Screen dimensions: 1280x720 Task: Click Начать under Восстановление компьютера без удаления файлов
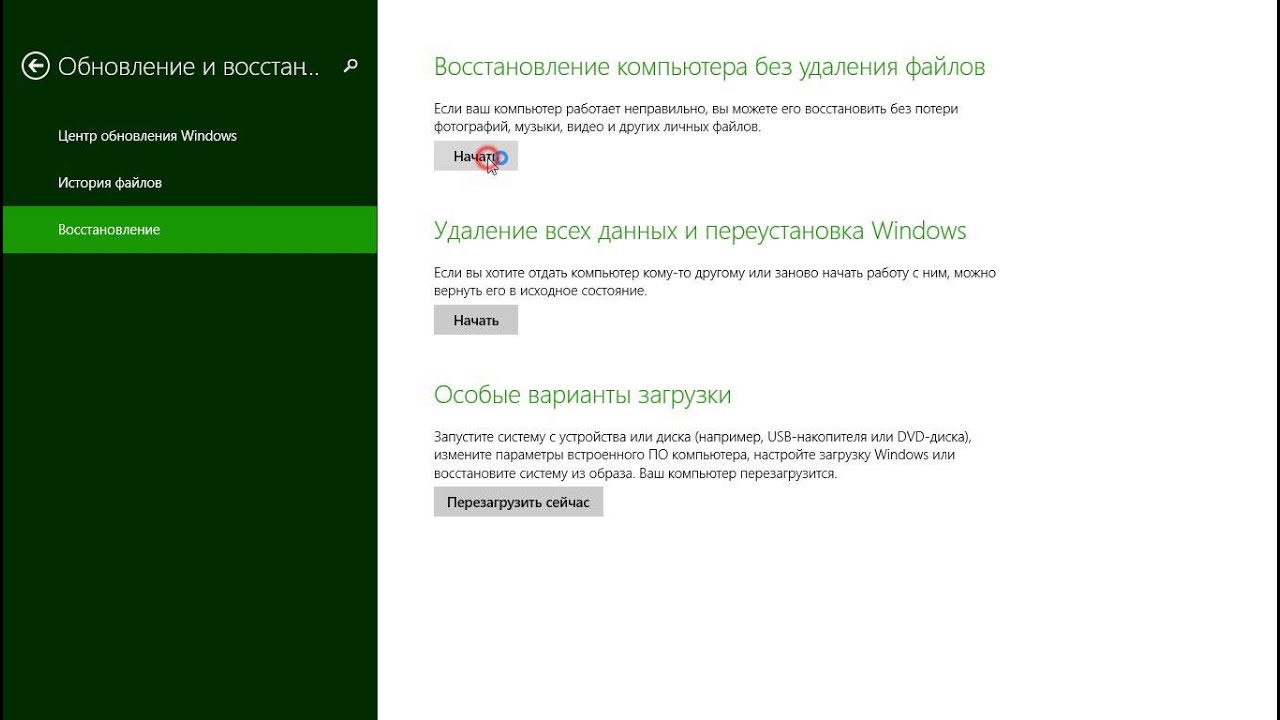click(x=476, y=156)
